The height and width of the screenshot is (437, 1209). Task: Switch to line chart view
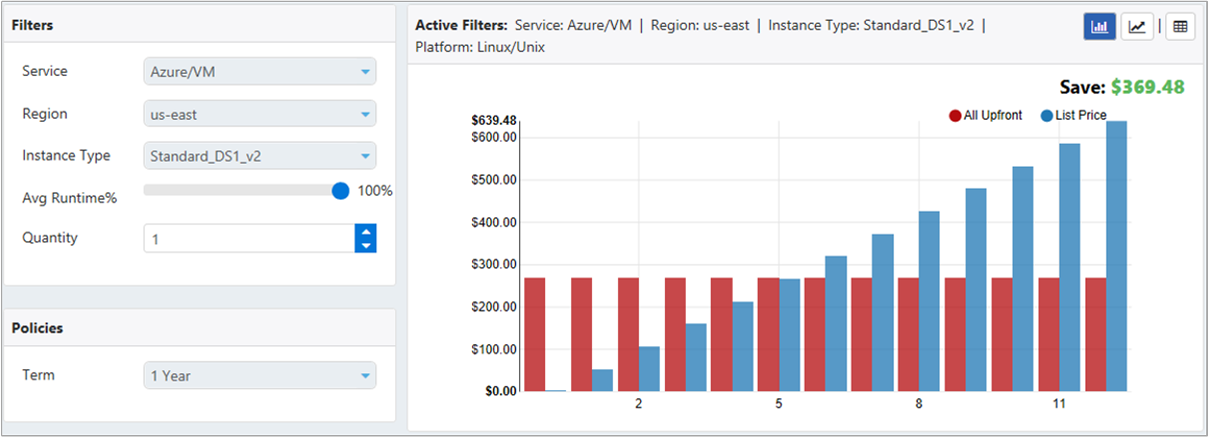[x=1137, y=26]
